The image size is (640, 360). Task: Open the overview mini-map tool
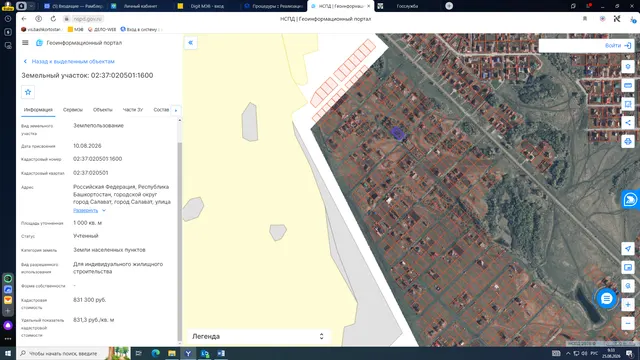click(x=628, y=267)
